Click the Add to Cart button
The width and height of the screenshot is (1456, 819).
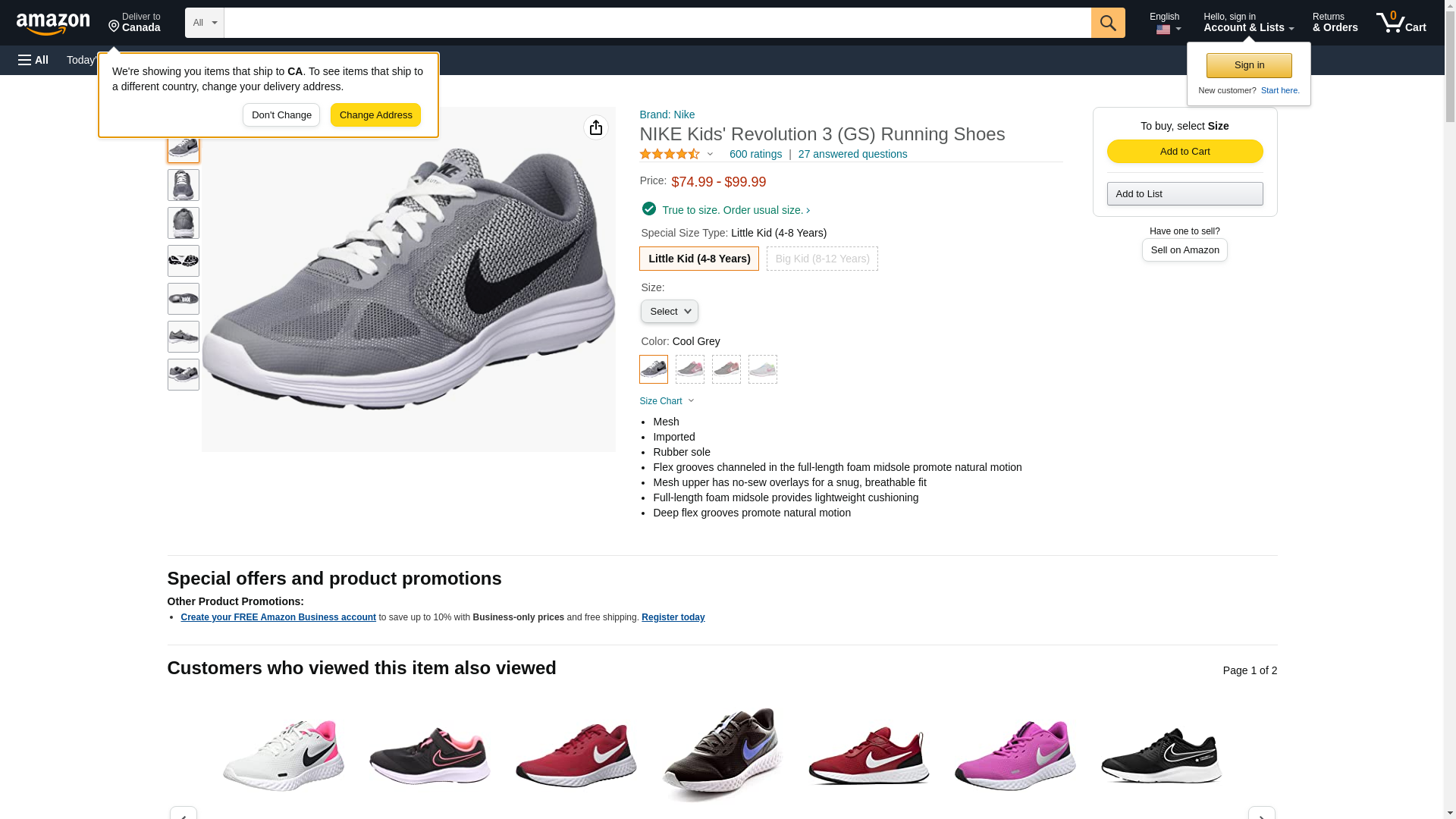point(1185,151)
